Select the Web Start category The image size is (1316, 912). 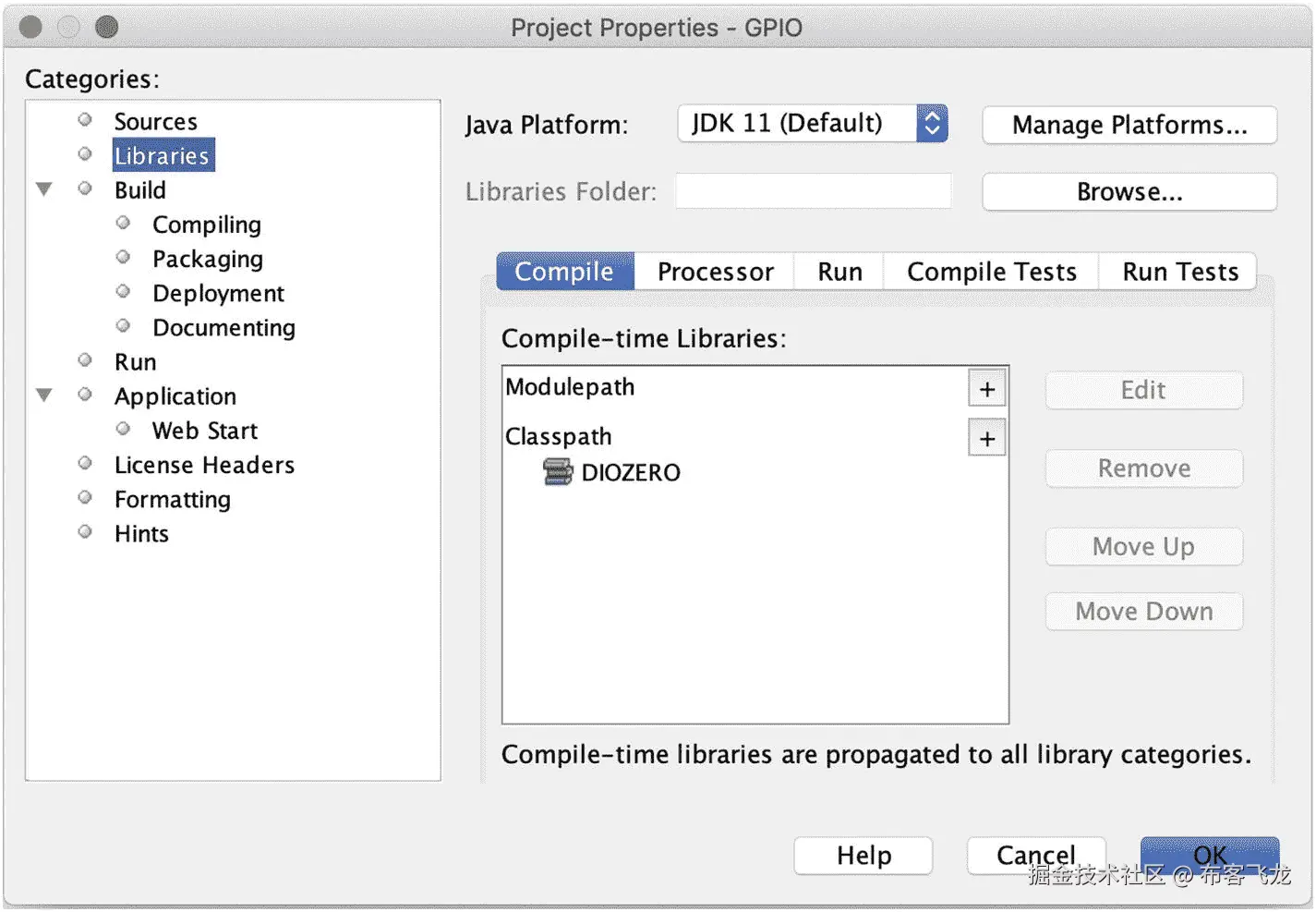pyautogui.click(x=204, y=431)
